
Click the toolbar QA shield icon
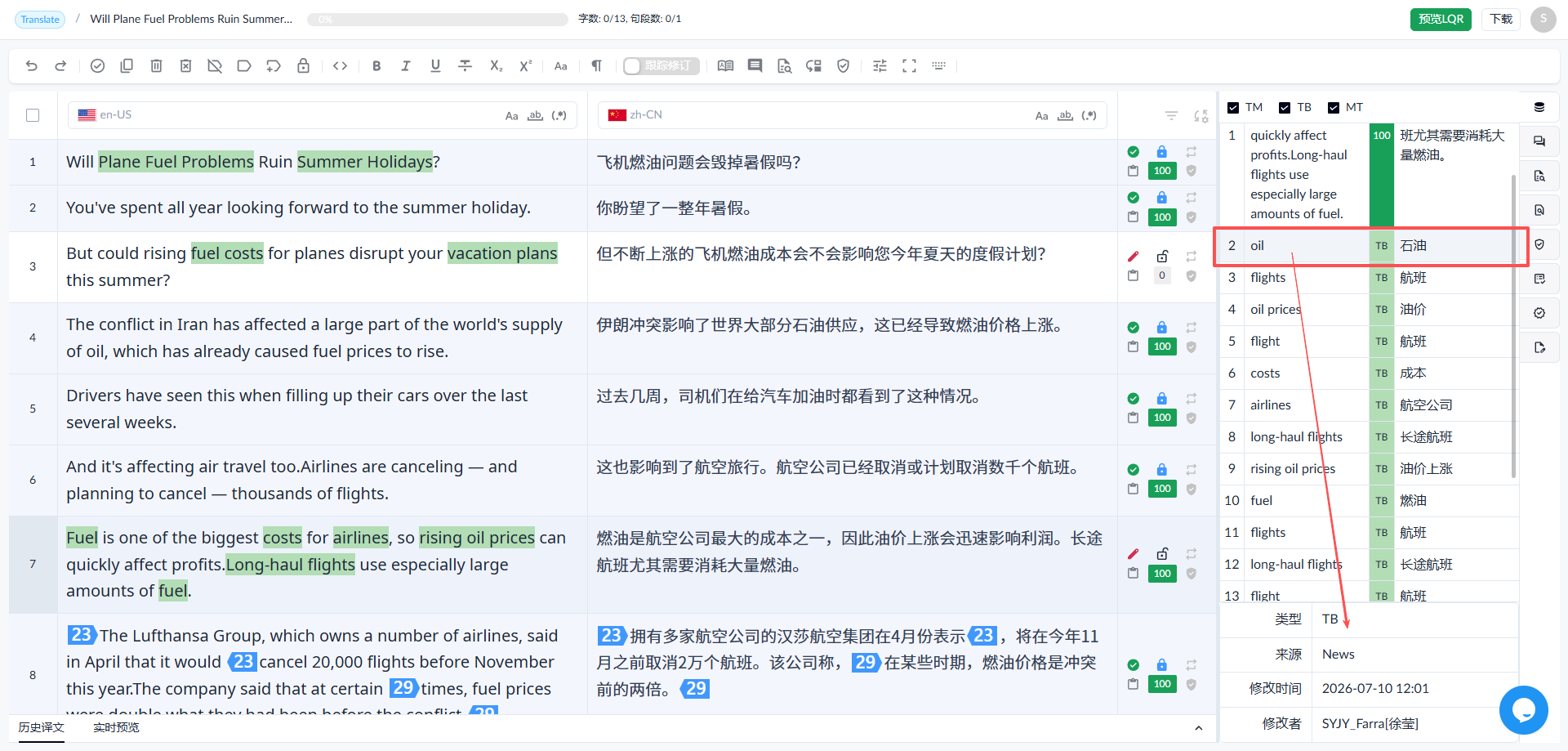tap(844, 66)
